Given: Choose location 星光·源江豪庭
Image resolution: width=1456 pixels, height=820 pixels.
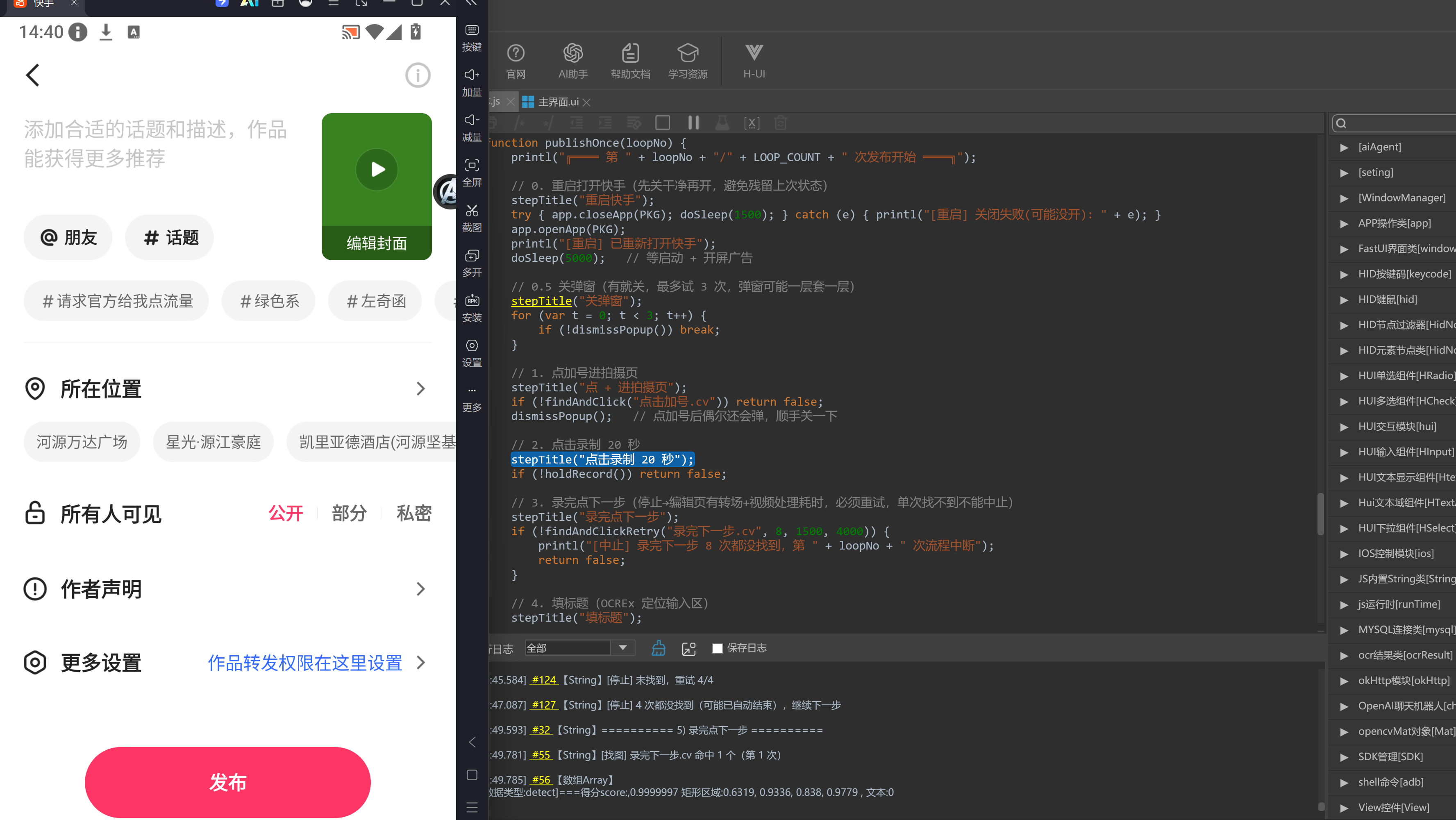Looking at the screenshot, I should pos(213,442).
